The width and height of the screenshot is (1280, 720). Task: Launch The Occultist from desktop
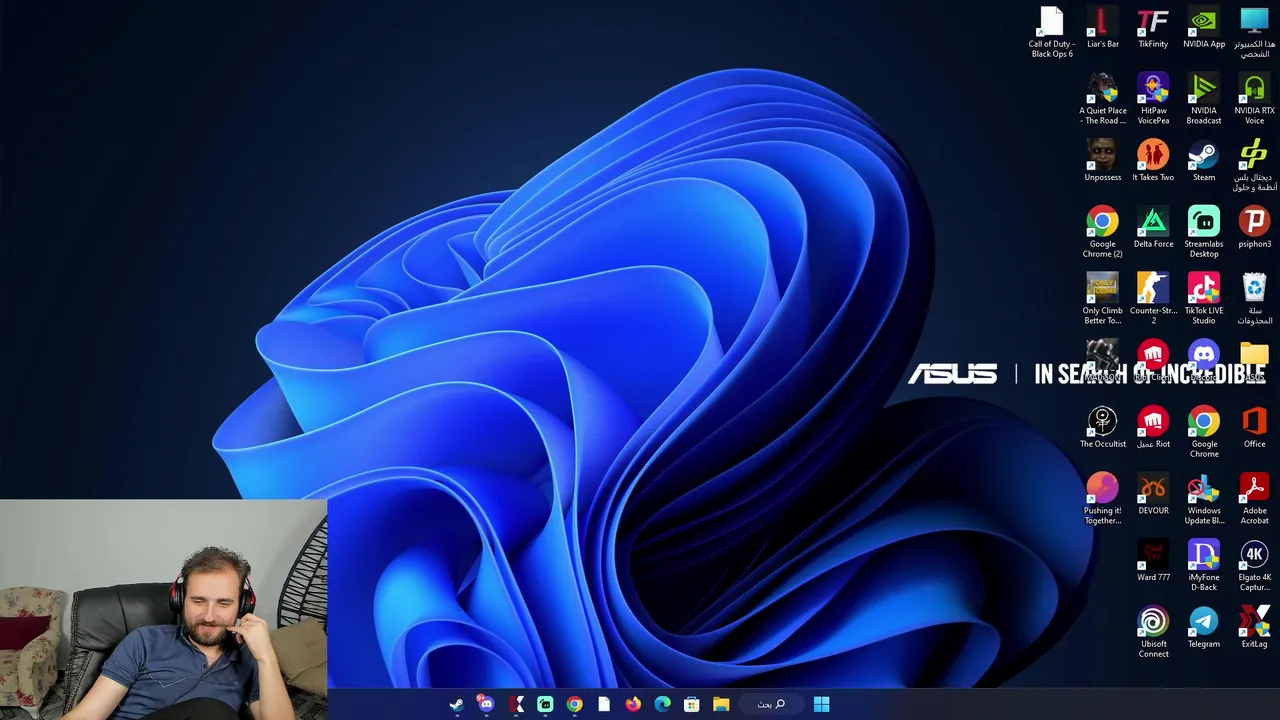pyautogui.click(x=1102, y=428)
